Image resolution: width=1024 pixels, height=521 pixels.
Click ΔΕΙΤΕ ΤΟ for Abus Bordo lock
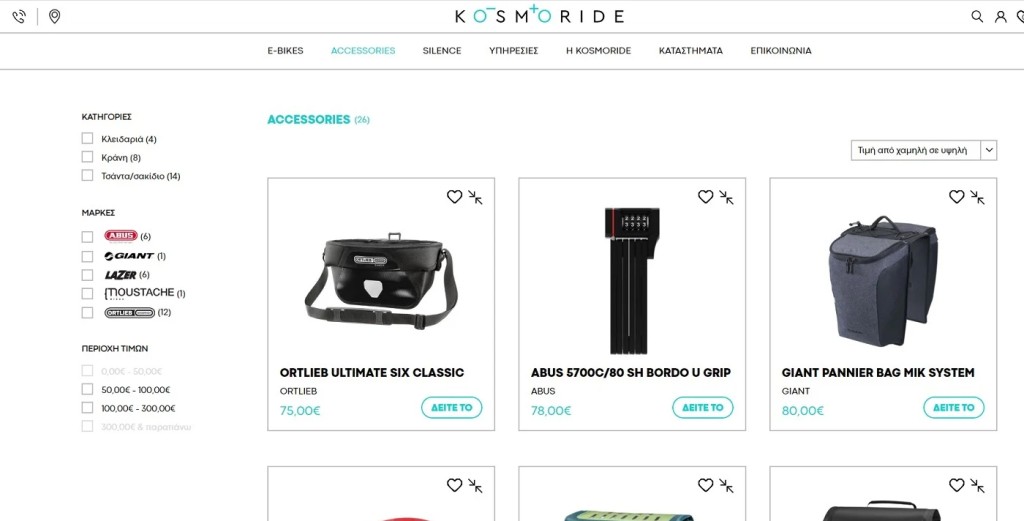click(703, 407)
